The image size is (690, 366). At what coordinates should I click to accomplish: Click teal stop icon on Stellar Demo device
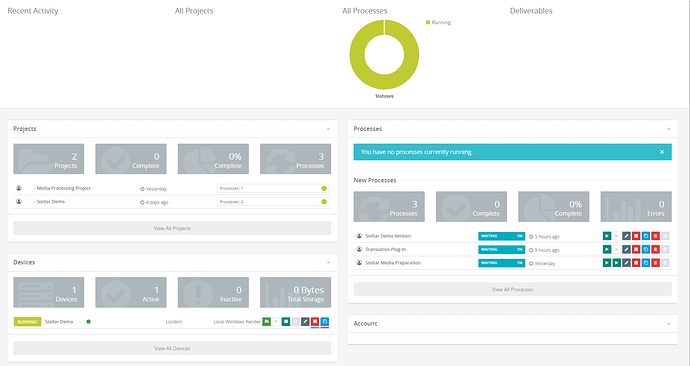(286, 322)
